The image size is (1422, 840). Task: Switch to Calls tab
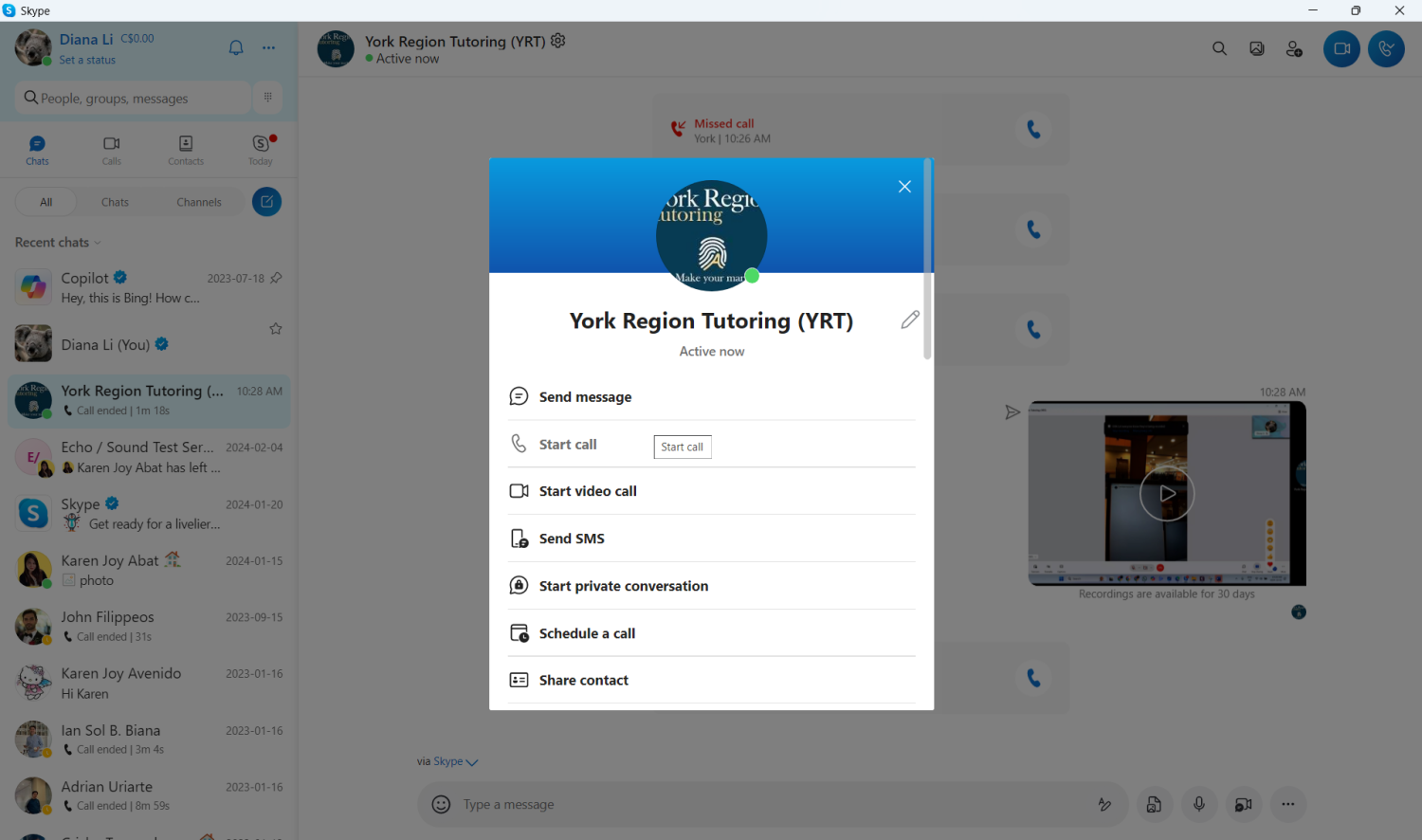coord(112,150)
